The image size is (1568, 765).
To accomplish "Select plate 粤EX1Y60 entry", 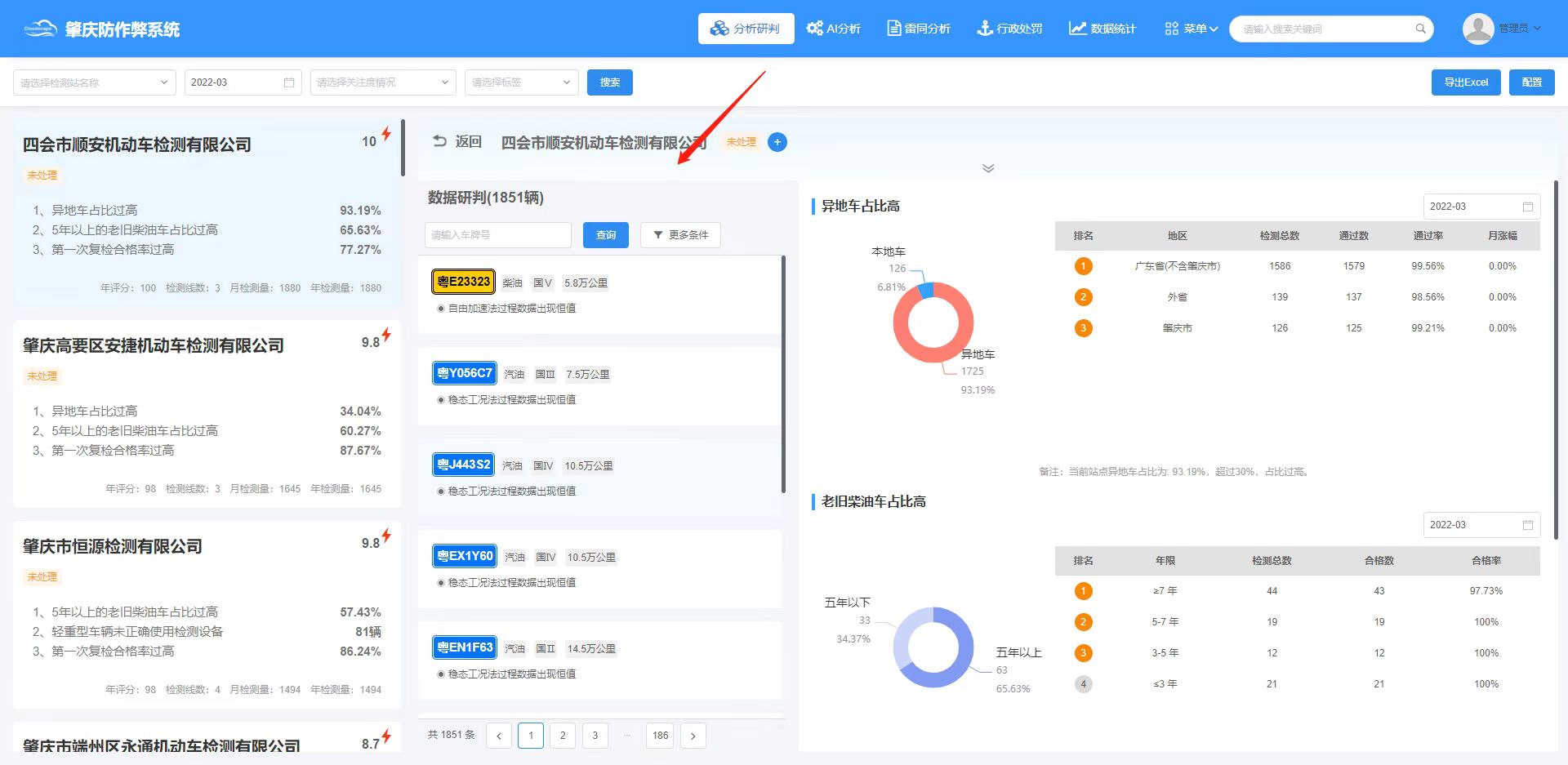I will pyautogui.click(x=465, y=556).
